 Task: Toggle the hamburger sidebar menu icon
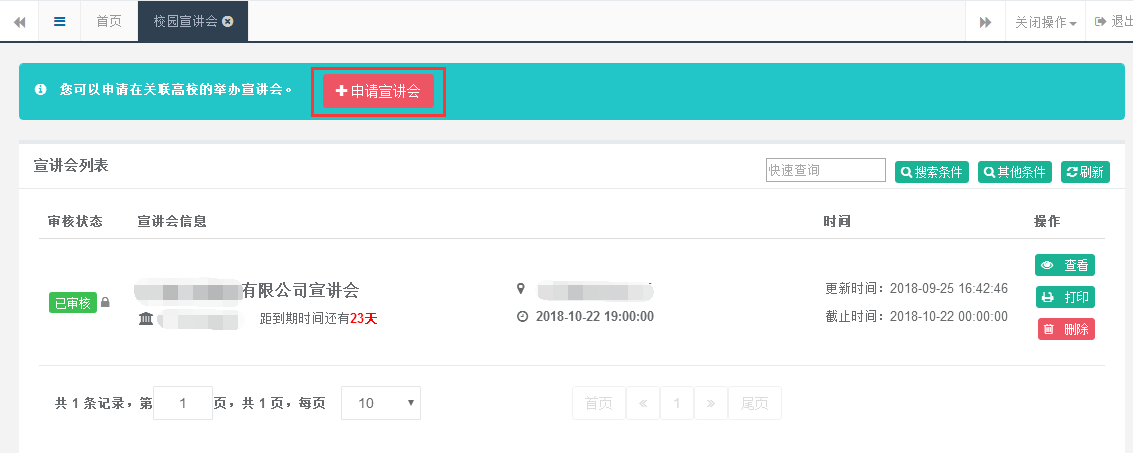(x=59, y=21)
